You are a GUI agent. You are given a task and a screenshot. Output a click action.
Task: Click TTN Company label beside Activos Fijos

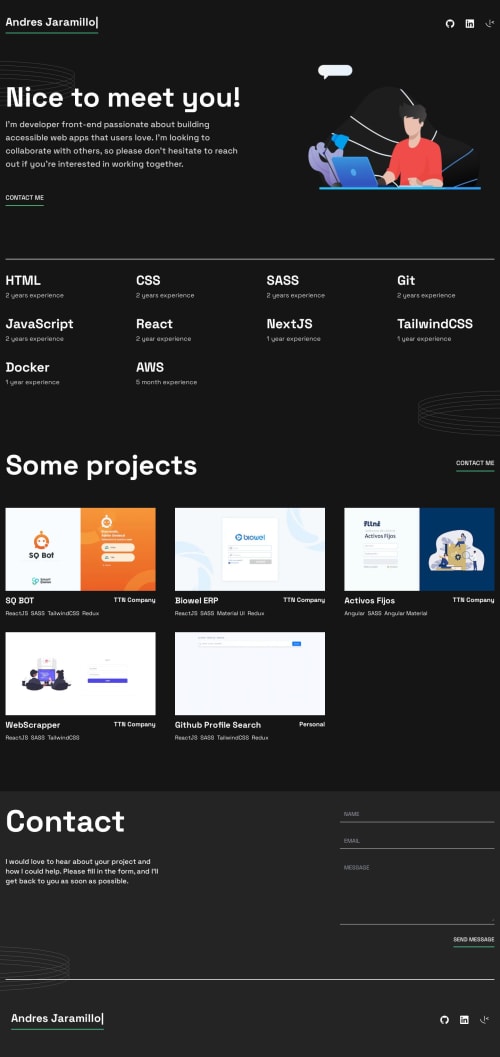pos(474,600)
